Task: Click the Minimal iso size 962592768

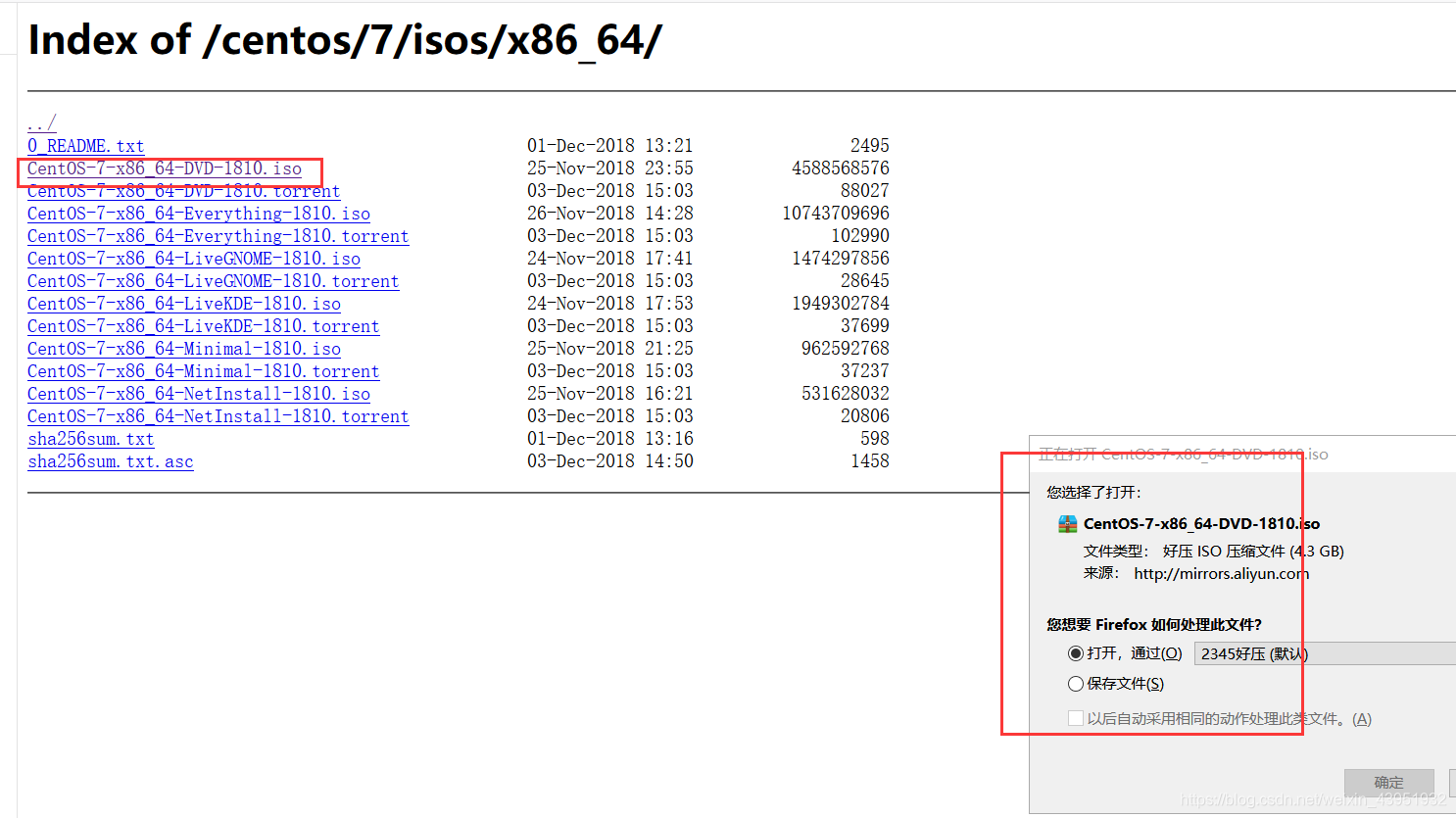Action: [x=846, y=349]
